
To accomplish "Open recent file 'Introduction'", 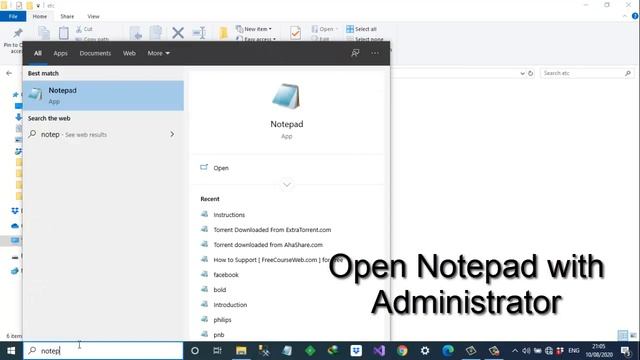I will click(230, 305).
